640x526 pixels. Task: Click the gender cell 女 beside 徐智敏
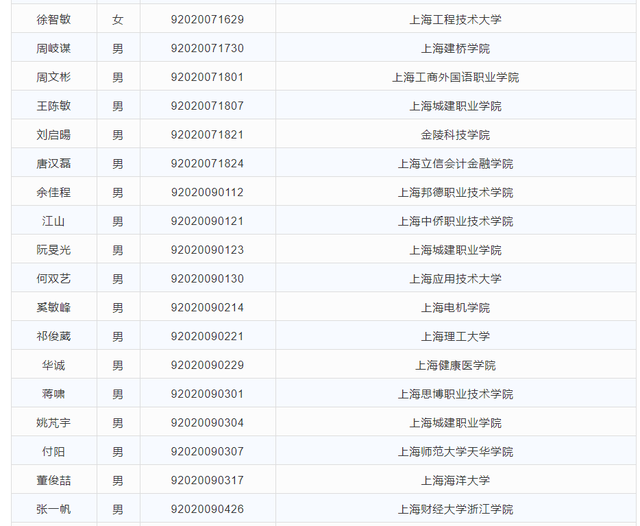pos(118,20)
